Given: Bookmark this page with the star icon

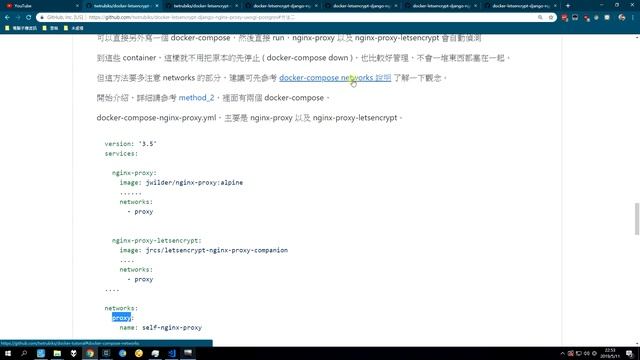Looking at the screenshot, I should 551,18.
